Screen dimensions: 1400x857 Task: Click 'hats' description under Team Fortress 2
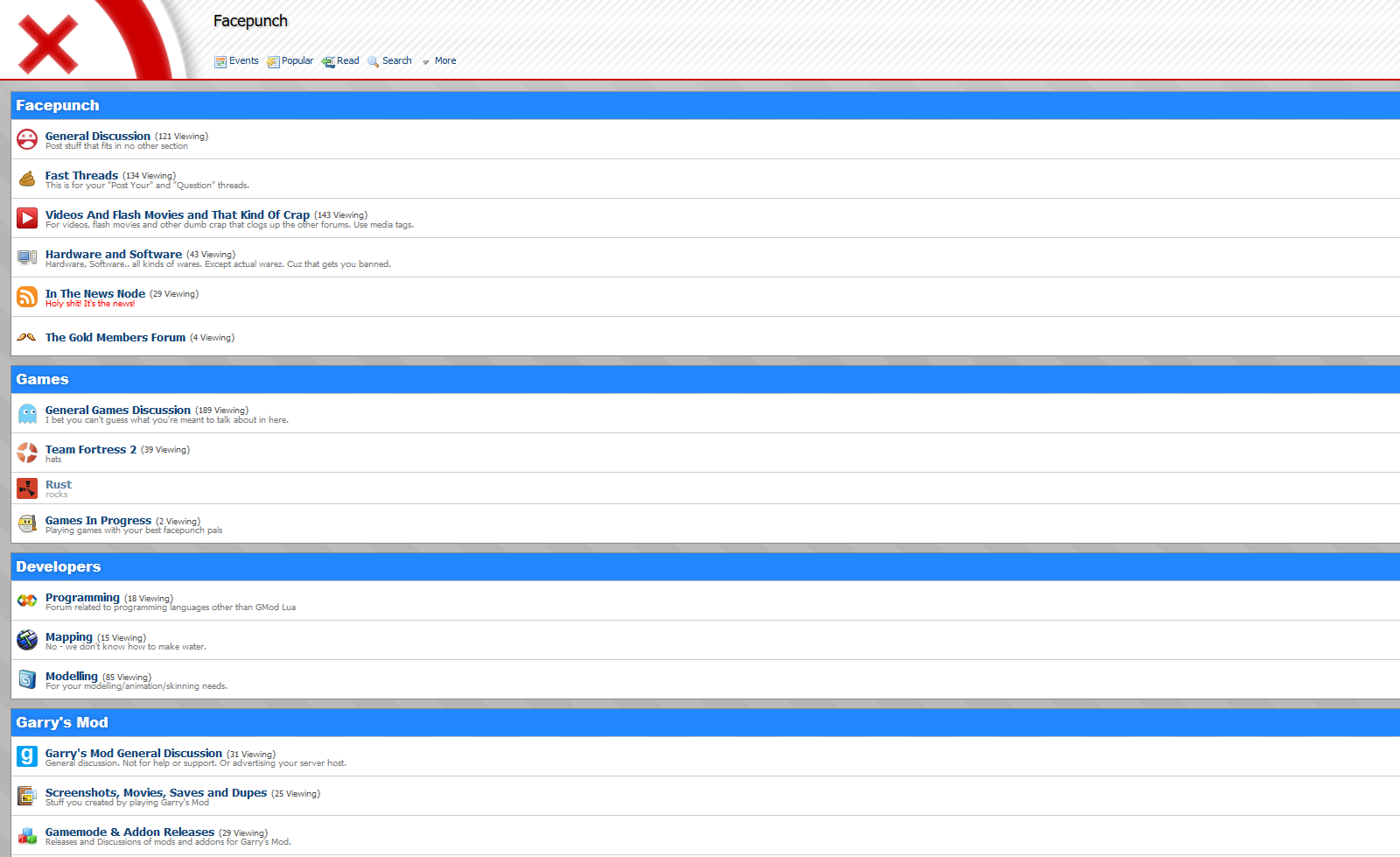point(53,460)
